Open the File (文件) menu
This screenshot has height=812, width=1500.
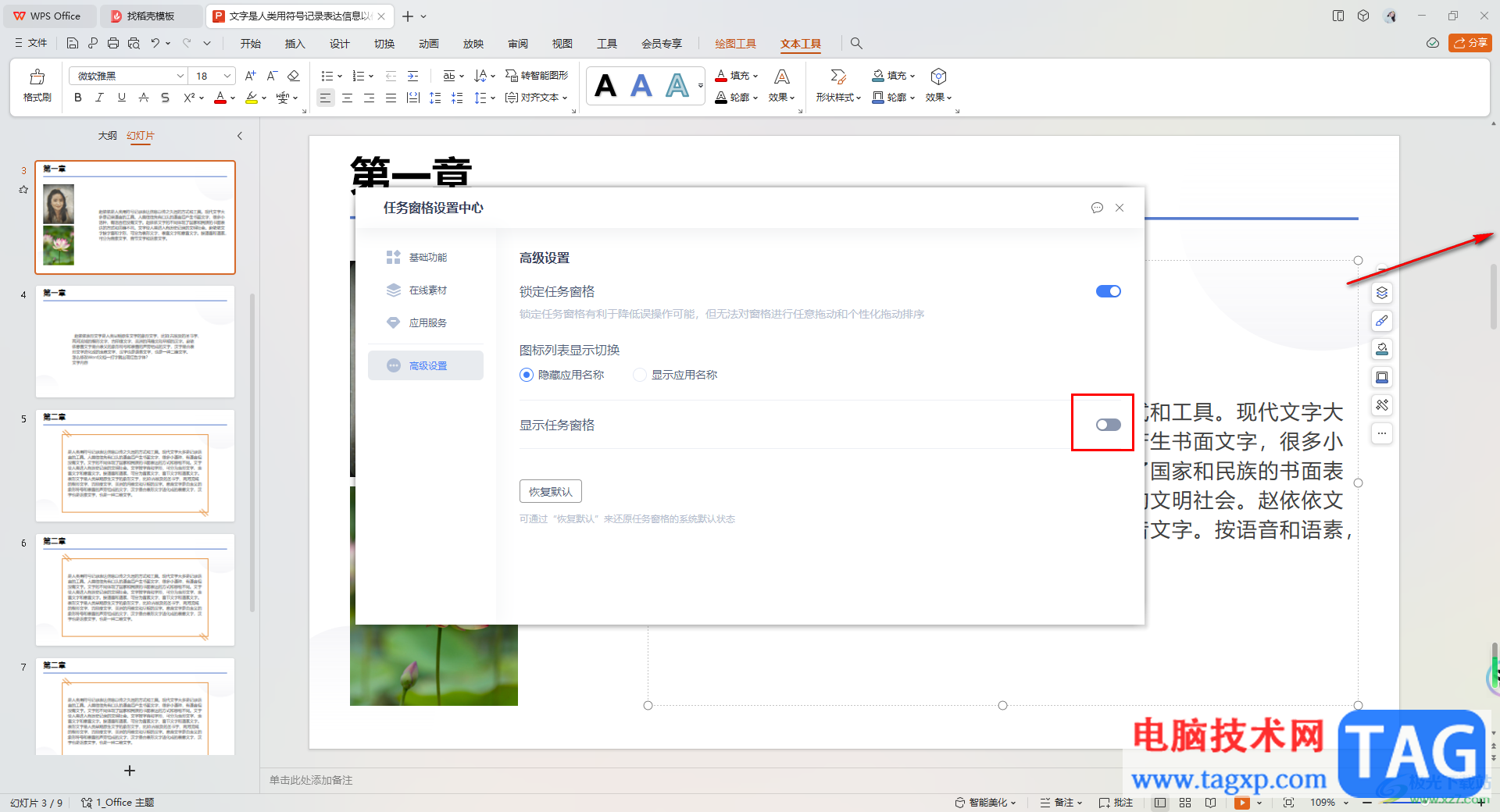coord(31,43)
